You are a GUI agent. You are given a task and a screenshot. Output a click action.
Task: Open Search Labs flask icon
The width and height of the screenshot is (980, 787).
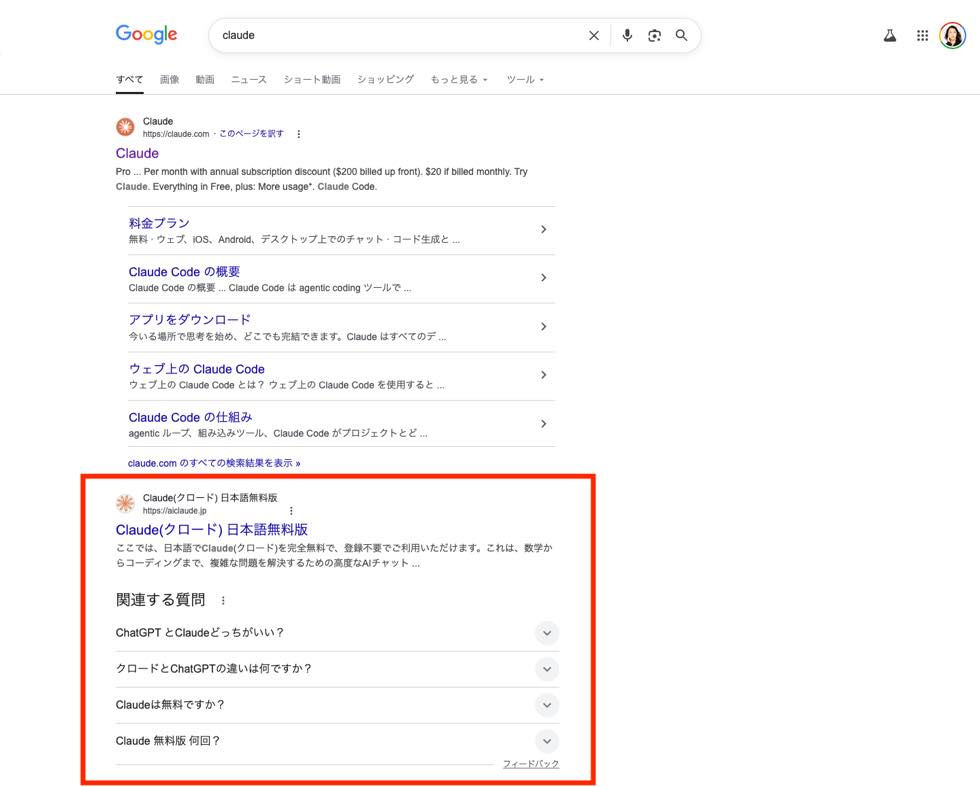(890, 36)
